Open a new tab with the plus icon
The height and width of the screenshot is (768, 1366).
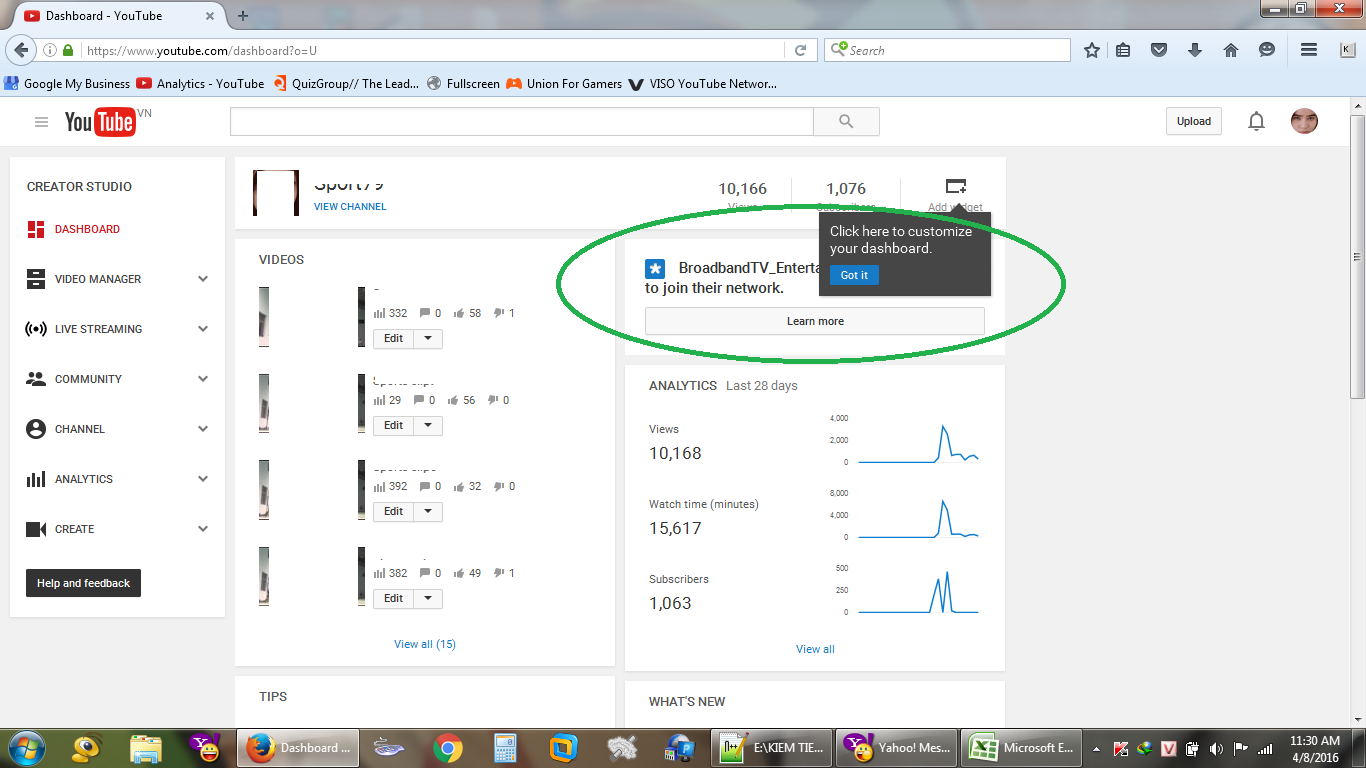click(243, 16)
